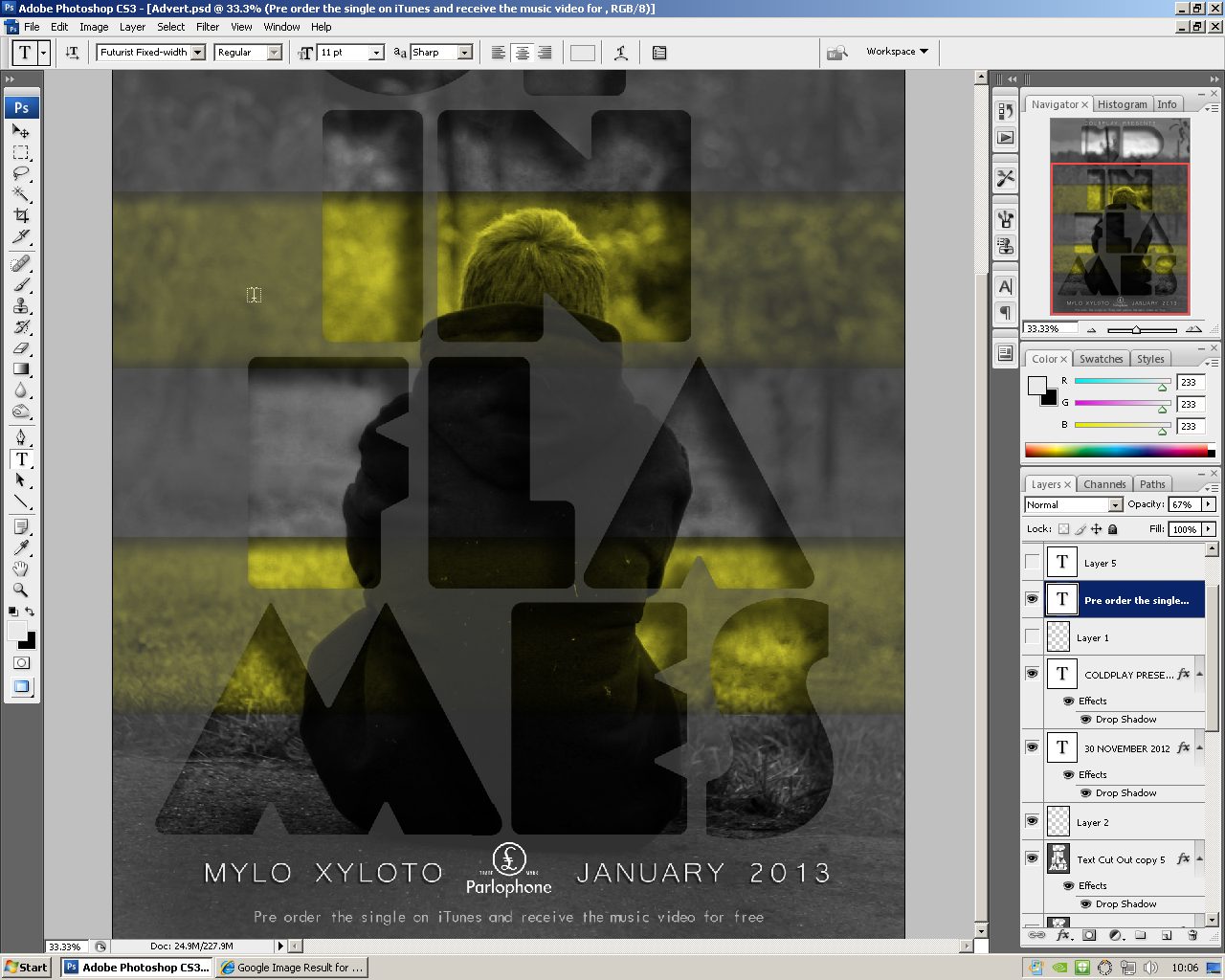Open the layer Fill slider arrow
1225x980 pixels.
coord(1209,529)
